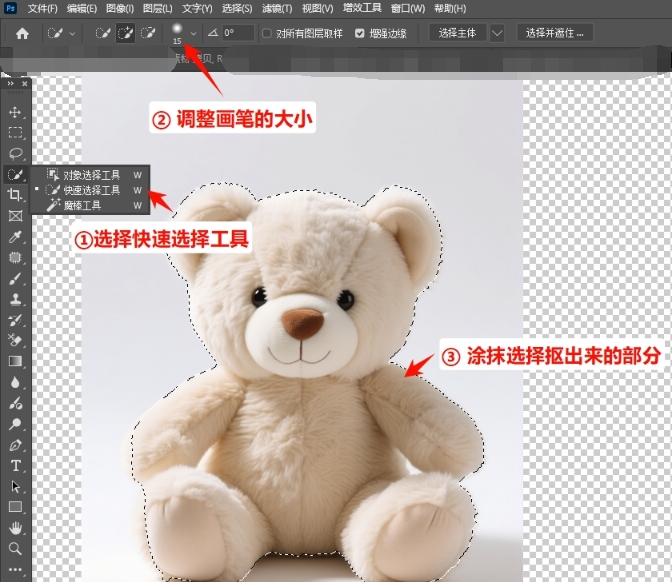Select the Spot Healing Brush tool
The width and height of the screenshot is (672, 582).
15,258
